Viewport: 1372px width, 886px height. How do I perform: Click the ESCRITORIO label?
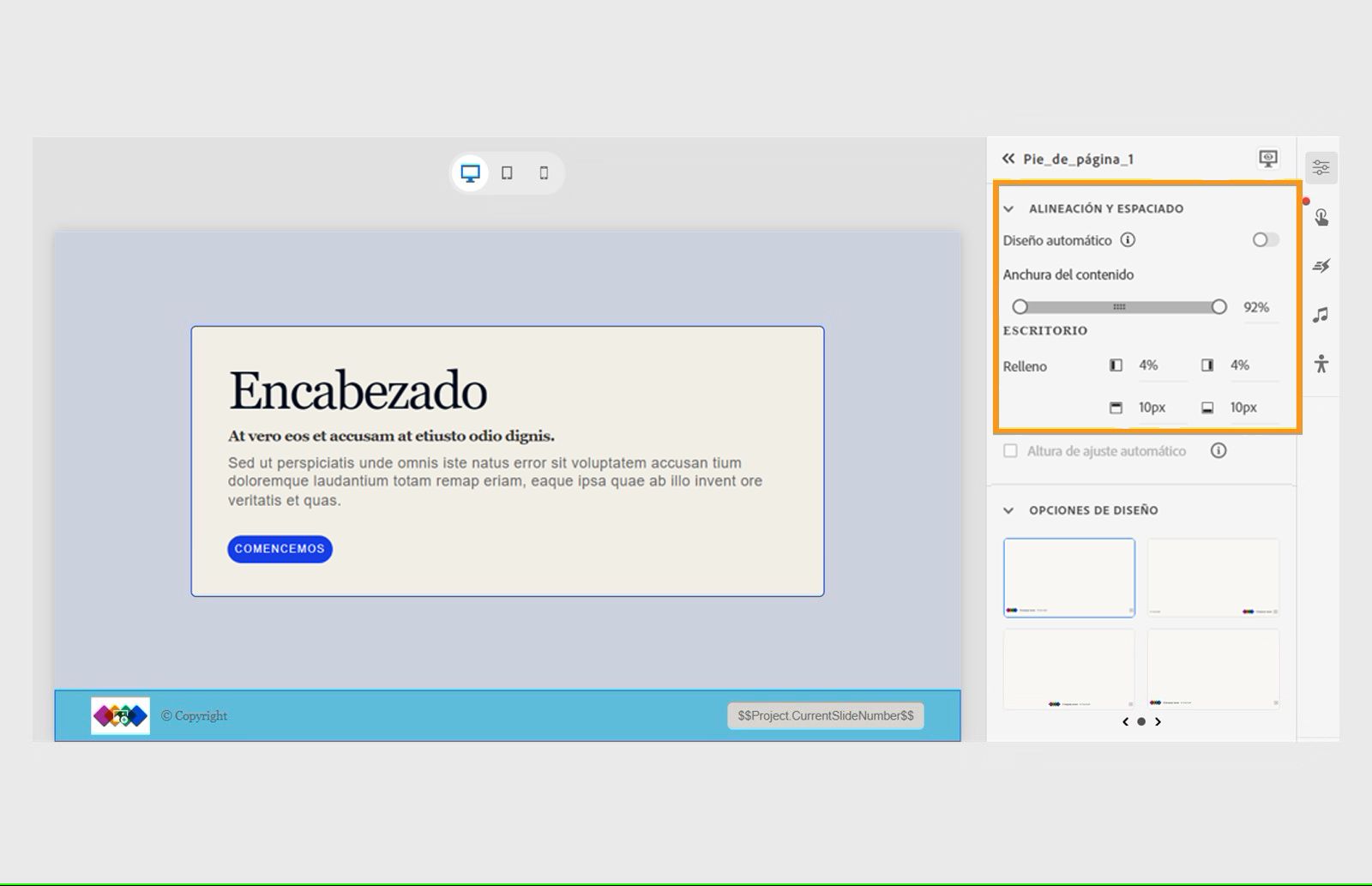1045,330
